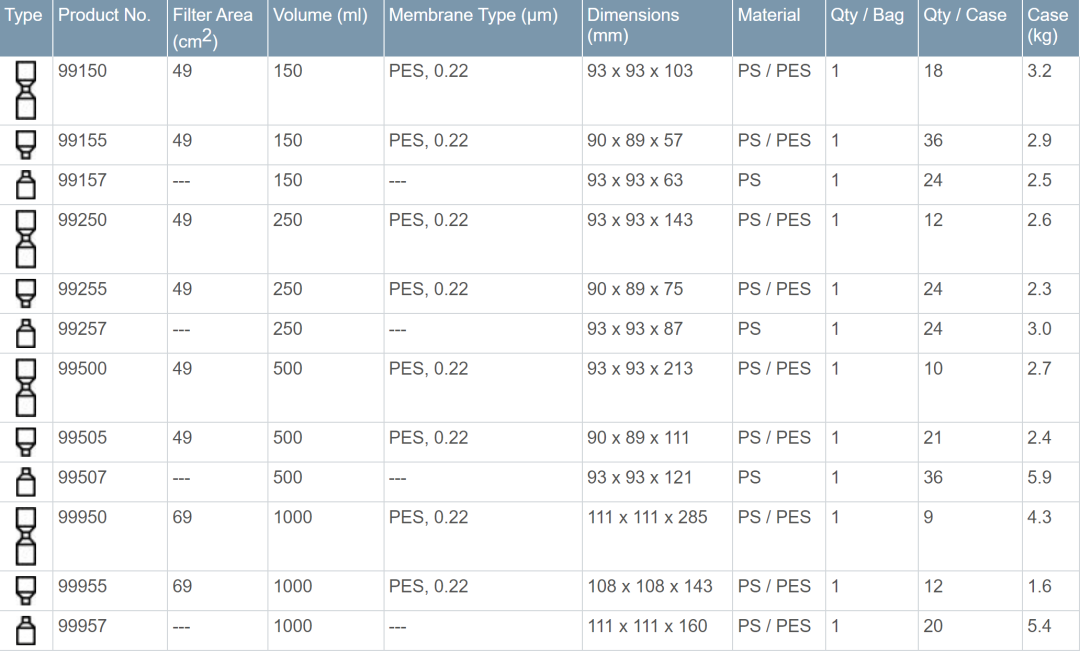
Task: Click the Material column header
Action: pyautogui.click(x=778, y=28)
